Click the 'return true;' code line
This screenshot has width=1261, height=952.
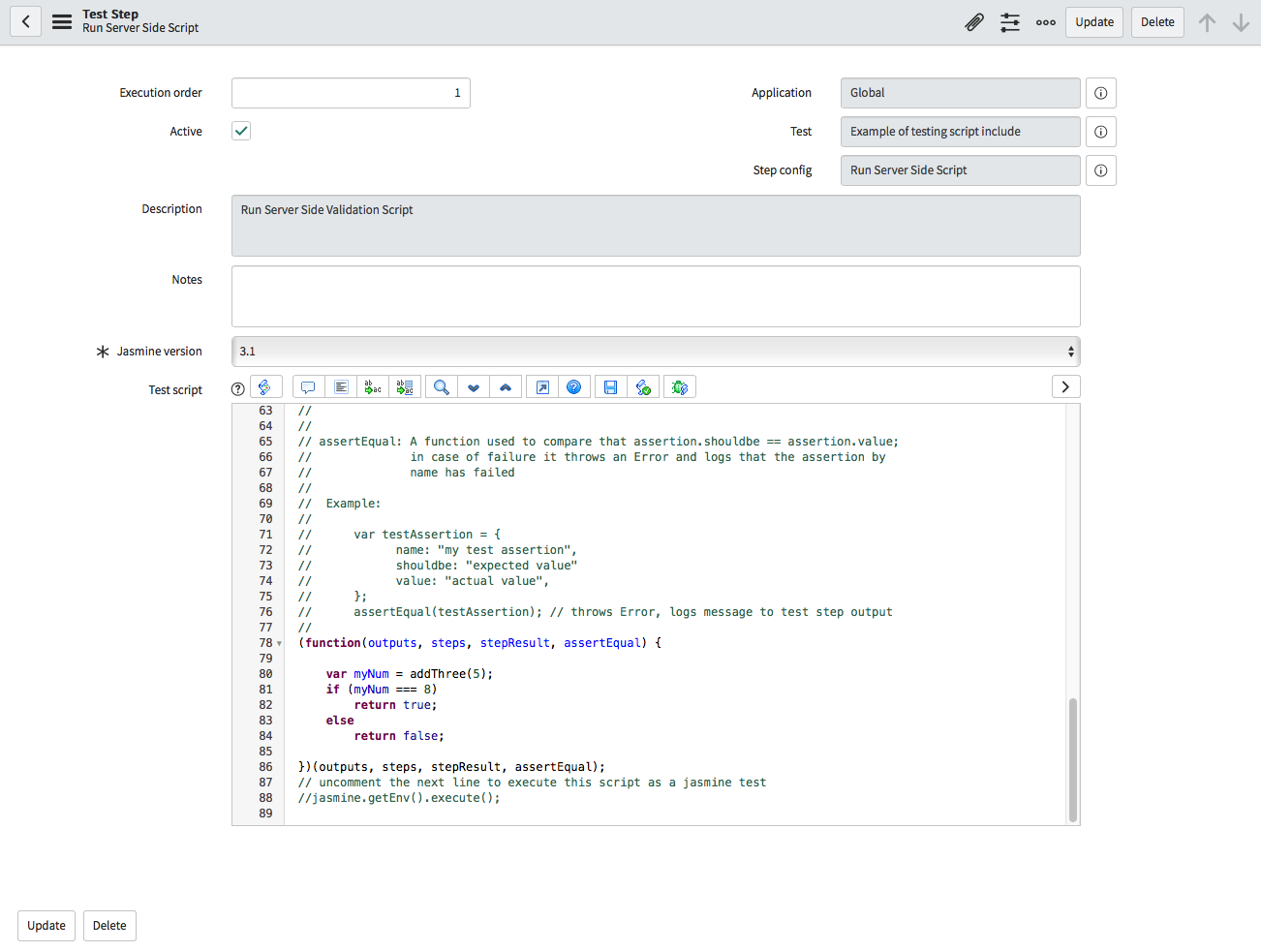click(x=395, y=705)
